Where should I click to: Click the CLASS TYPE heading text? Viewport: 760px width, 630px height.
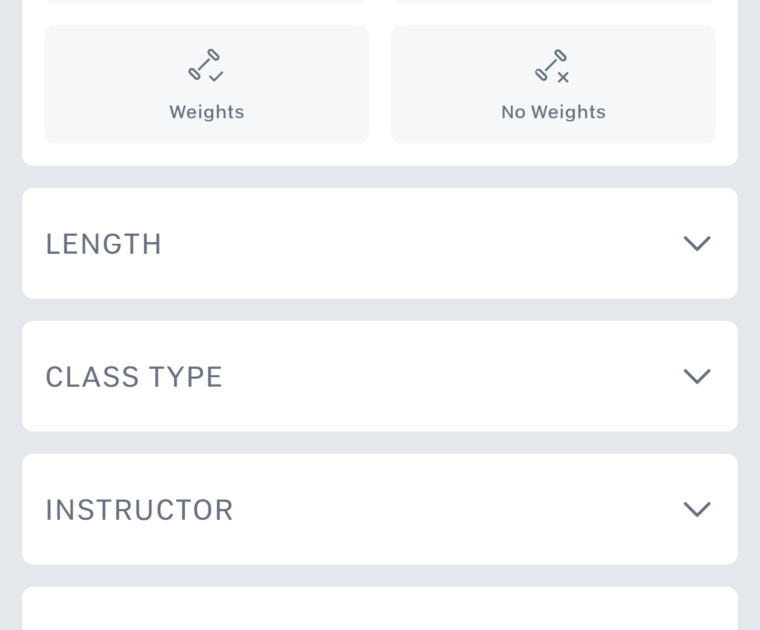134,377
